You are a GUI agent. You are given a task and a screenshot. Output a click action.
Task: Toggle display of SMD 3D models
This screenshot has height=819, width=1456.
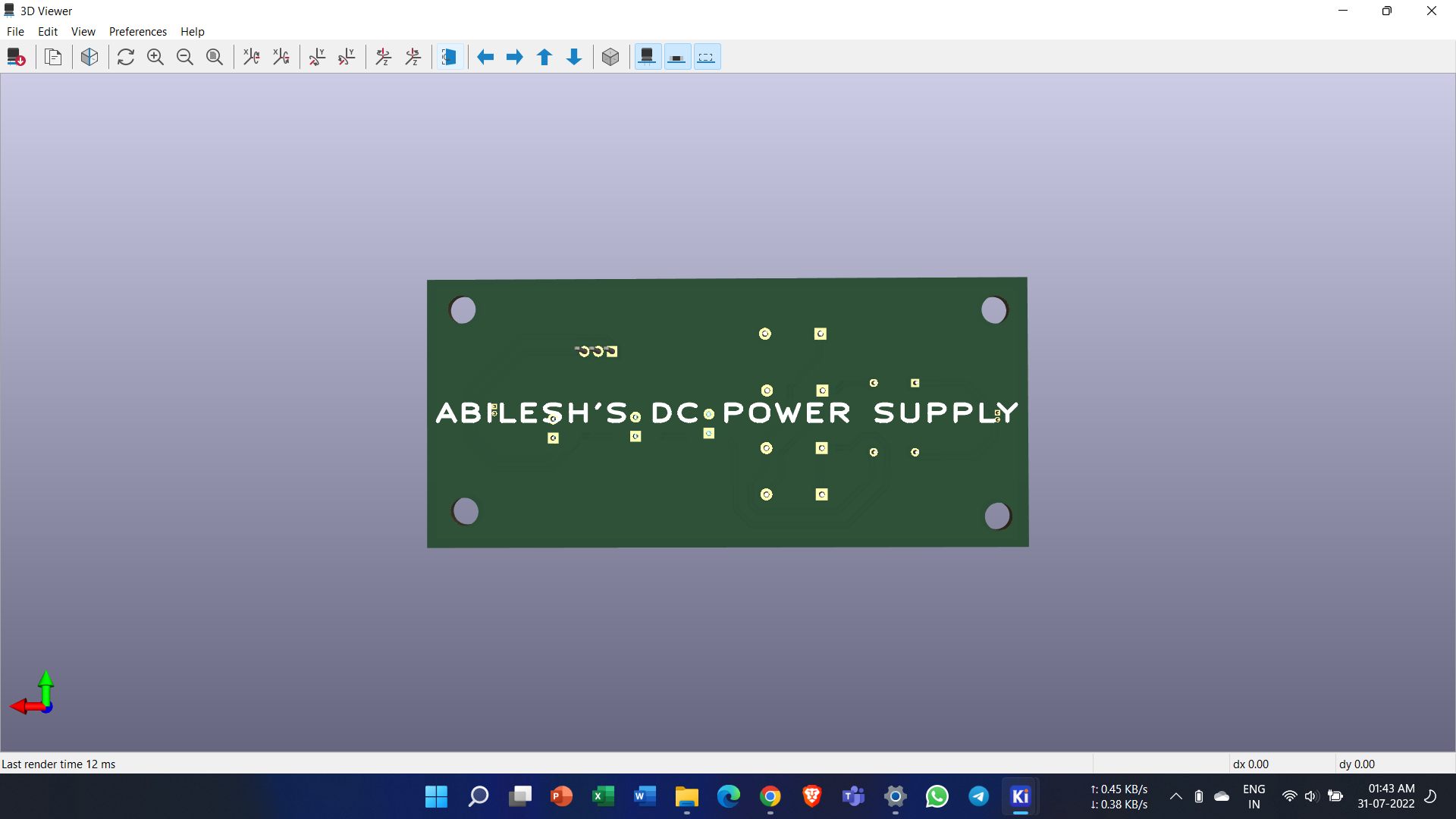(x=677, y=57)
